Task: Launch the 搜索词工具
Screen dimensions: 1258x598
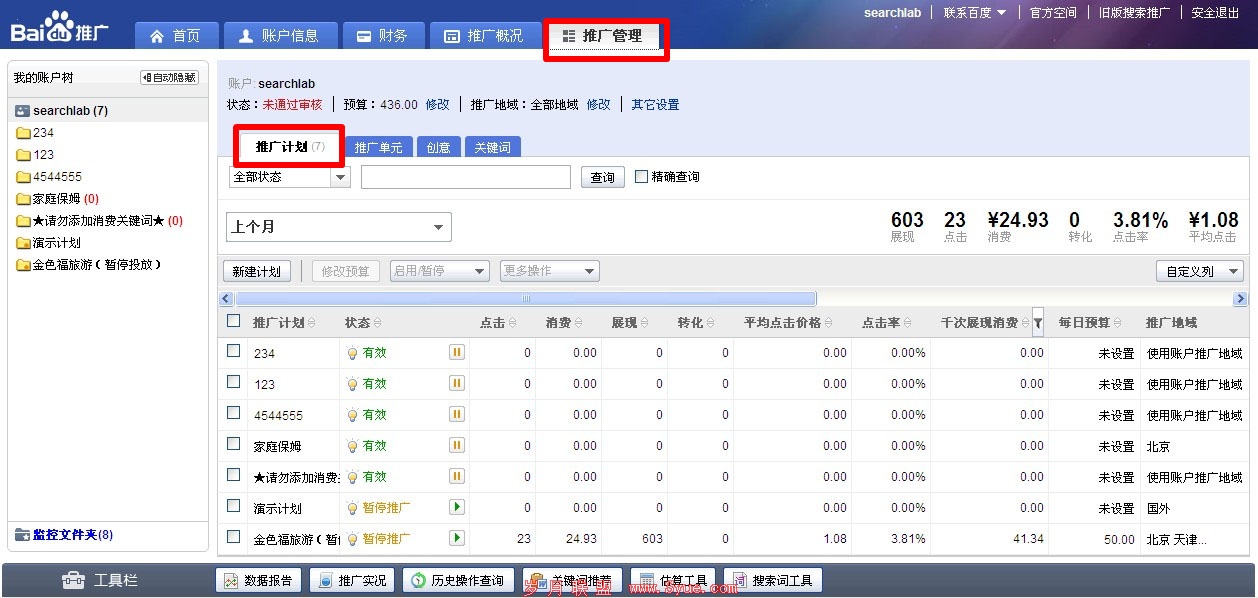Action: click(772, 580)
